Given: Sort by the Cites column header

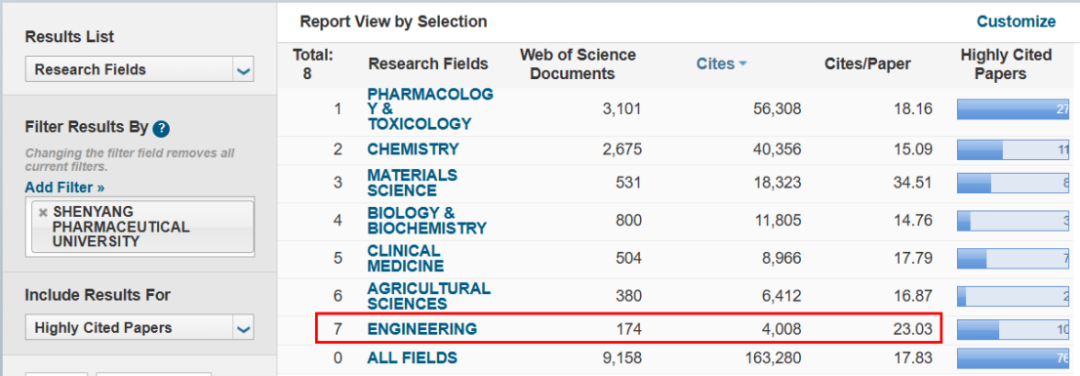Looking at the screenshot, I should (715, 64).
